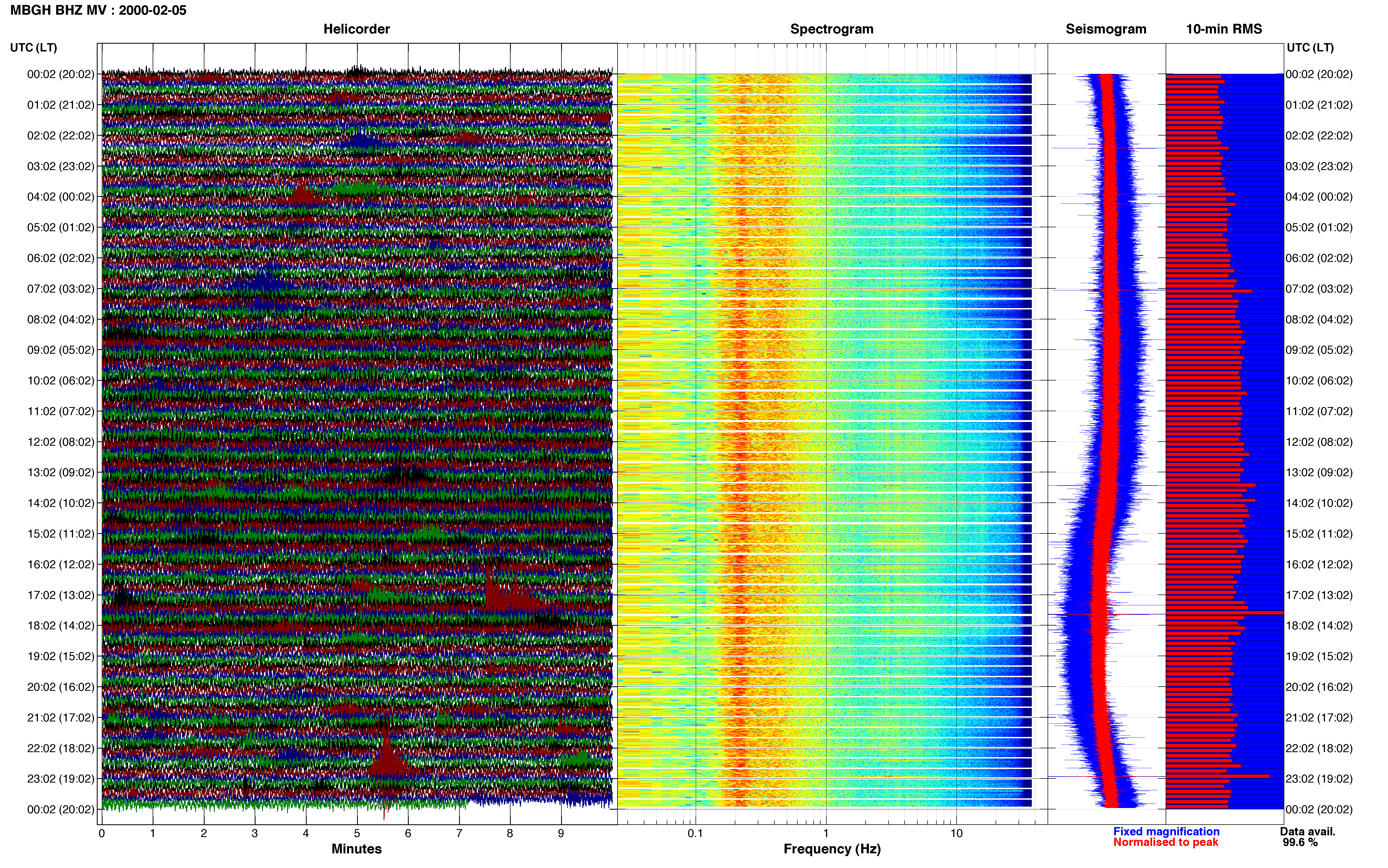1388x868 pixels.
Task: Click Helicorder time label 12:02 (08:02)
Action: pos(61,442)
